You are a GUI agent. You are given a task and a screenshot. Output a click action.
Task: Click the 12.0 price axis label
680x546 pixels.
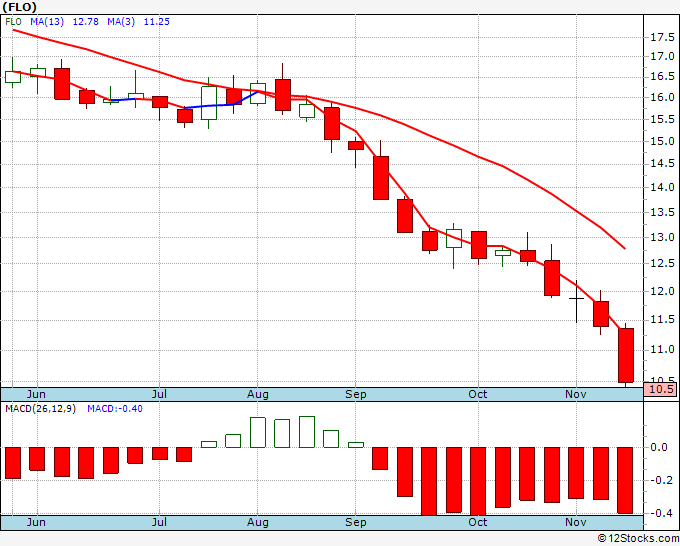tap(662, 291)
